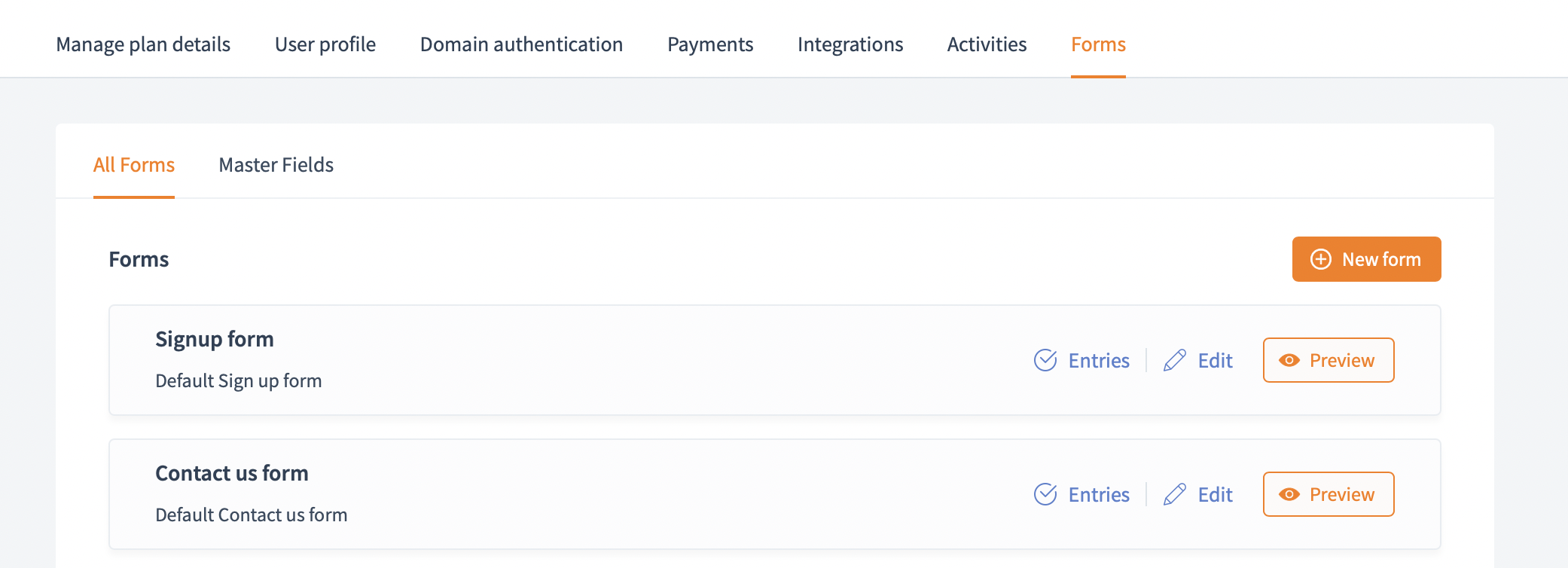Click the plus icon on New form

pos(1321,259)
